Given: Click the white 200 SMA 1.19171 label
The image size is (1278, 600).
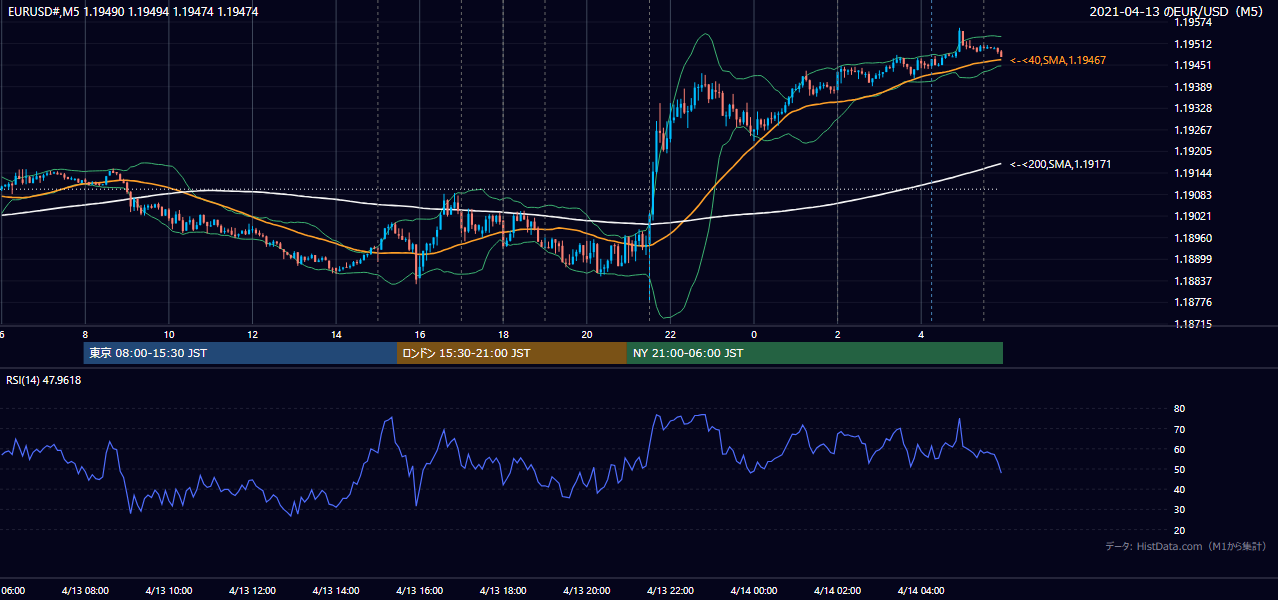Looking at the screenshot, I should click(1061, 164).
